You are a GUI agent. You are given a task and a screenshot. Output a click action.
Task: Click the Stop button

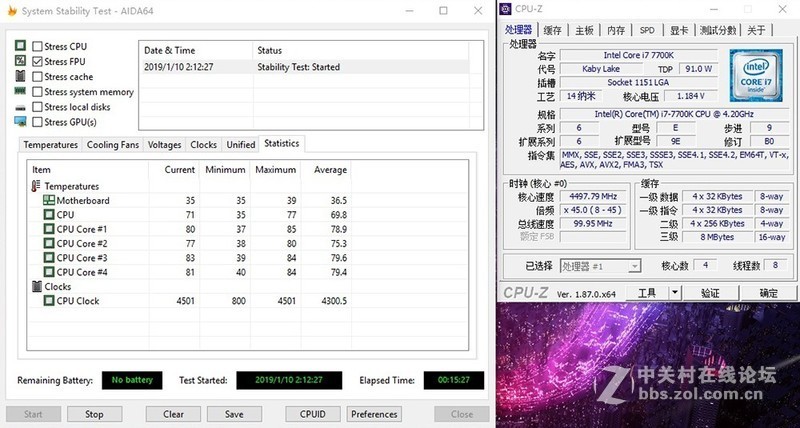point(94,414)
